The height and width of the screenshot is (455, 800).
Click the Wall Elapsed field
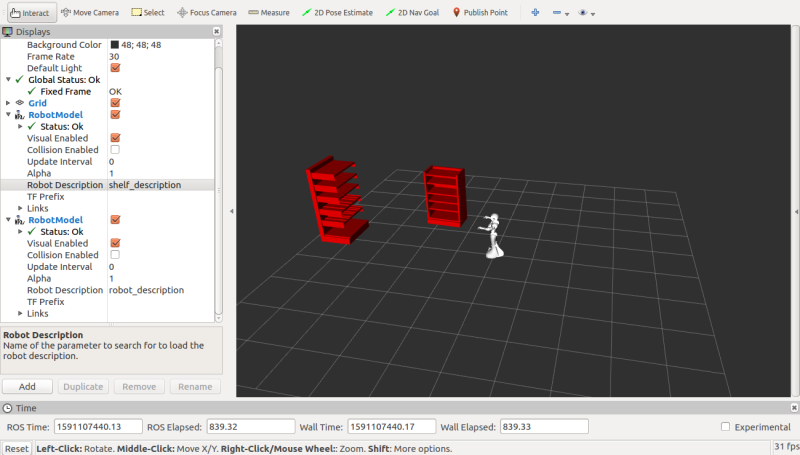pyautogui.click(x=544, y=426)
